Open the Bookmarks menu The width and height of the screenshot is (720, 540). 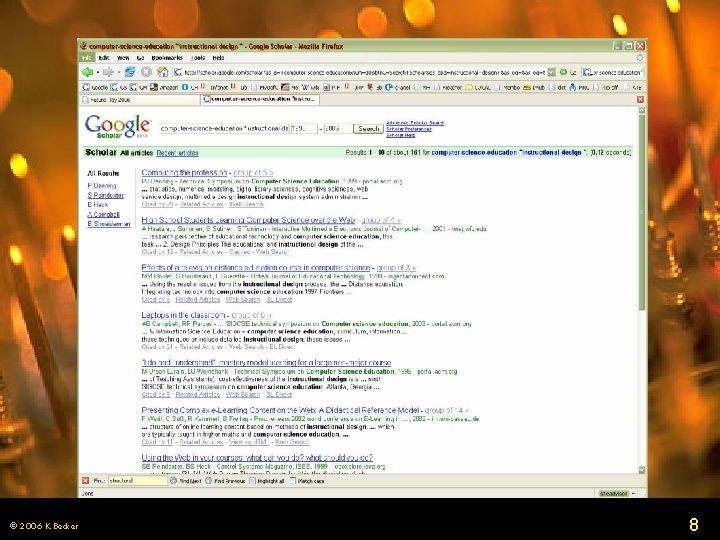click(167, 58)
